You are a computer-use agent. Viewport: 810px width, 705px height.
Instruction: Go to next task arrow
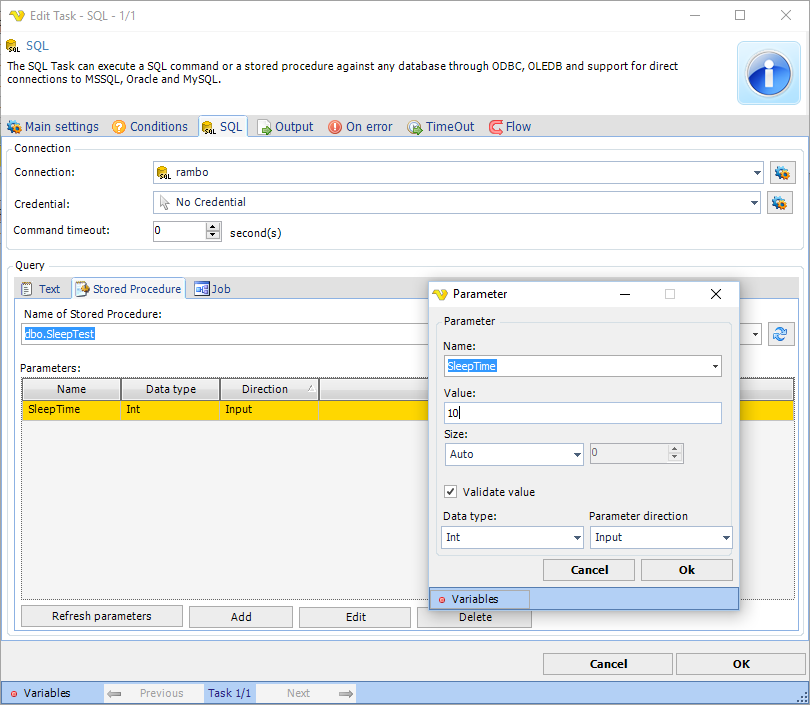click(346, 693)
